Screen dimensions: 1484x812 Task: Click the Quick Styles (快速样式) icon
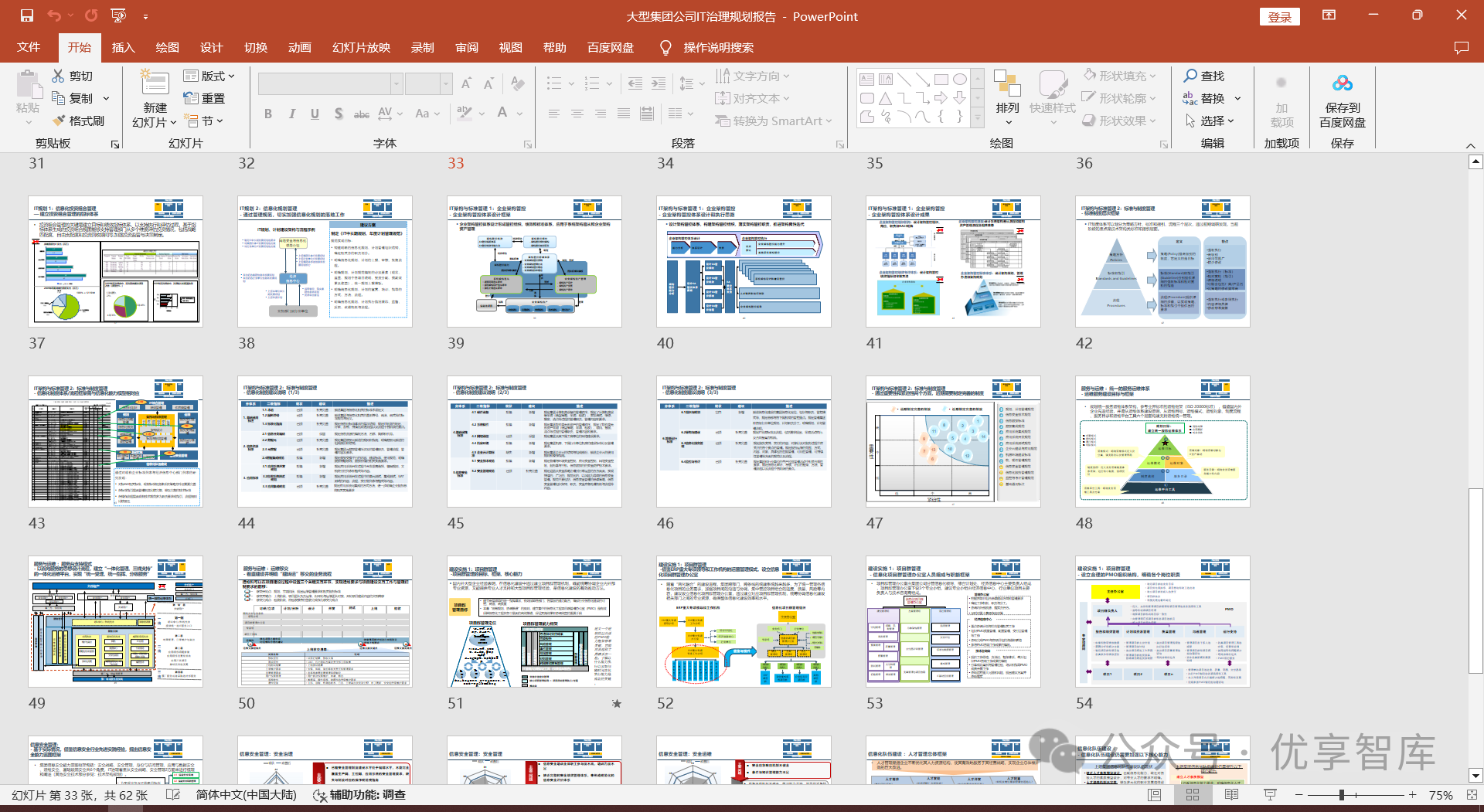click(1053, 83)
